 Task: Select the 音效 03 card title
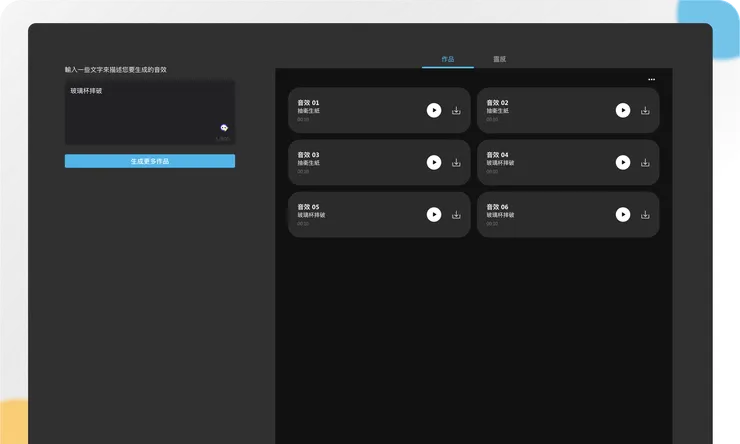pos(308,155)
